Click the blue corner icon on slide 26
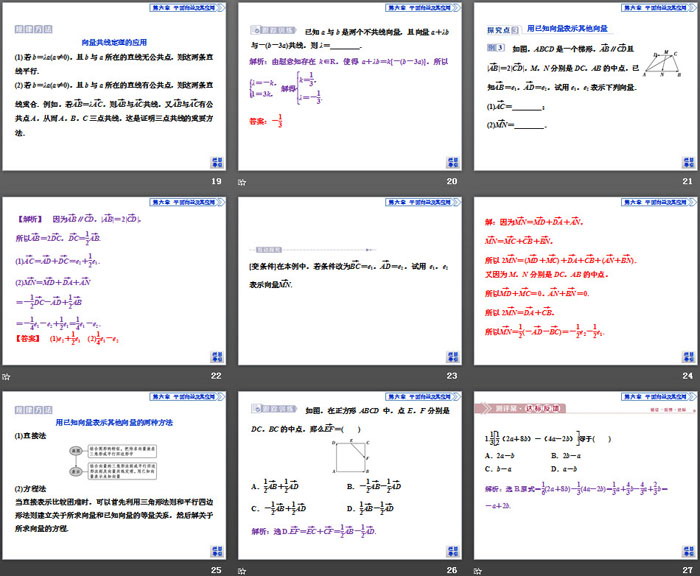 [x=453, y=551]
